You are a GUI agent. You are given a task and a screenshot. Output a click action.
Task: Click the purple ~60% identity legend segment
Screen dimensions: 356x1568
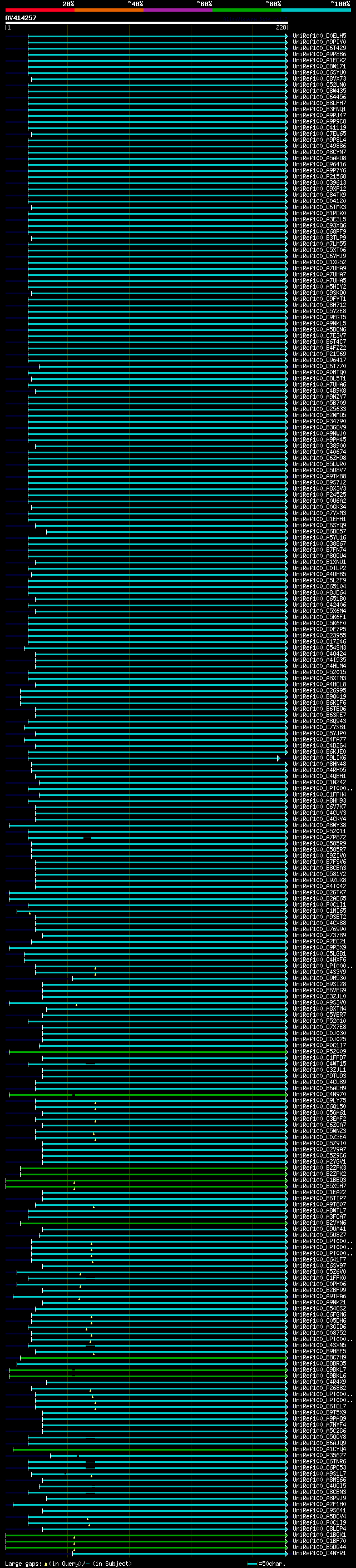tap(177, 10)
